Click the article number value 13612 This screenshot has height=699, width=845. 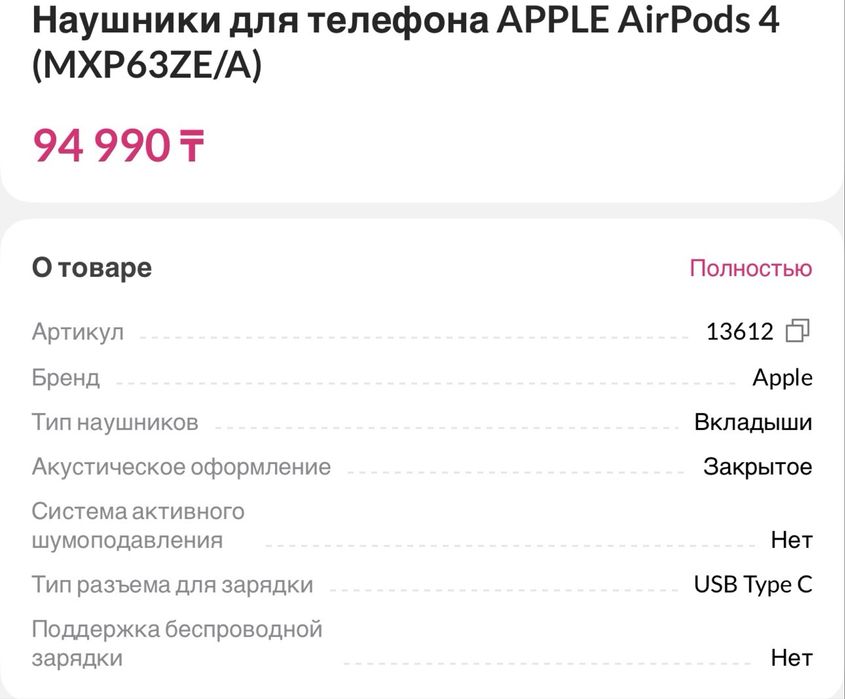(x=740, y=331)
